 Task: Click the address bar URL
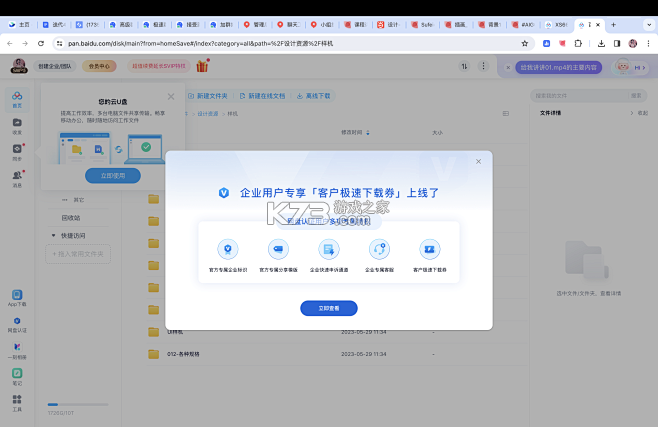coord(201,43)
